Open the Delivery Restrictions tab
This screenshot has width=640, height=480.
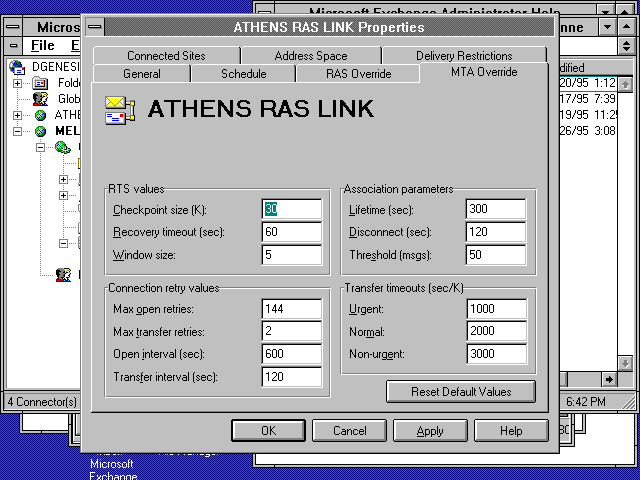pyautogui.click(x=464, y=56)
